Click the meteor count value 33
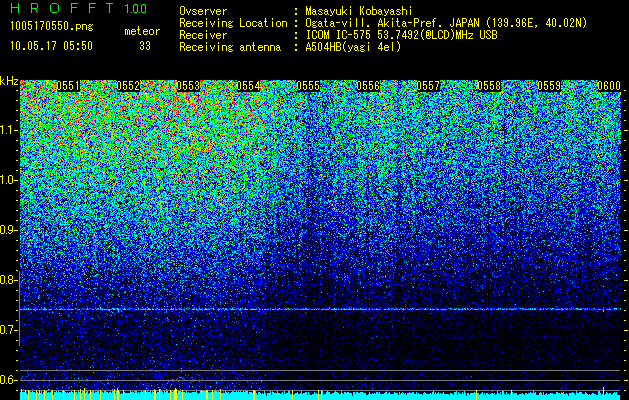629x400 pixels. click(145, 46)
